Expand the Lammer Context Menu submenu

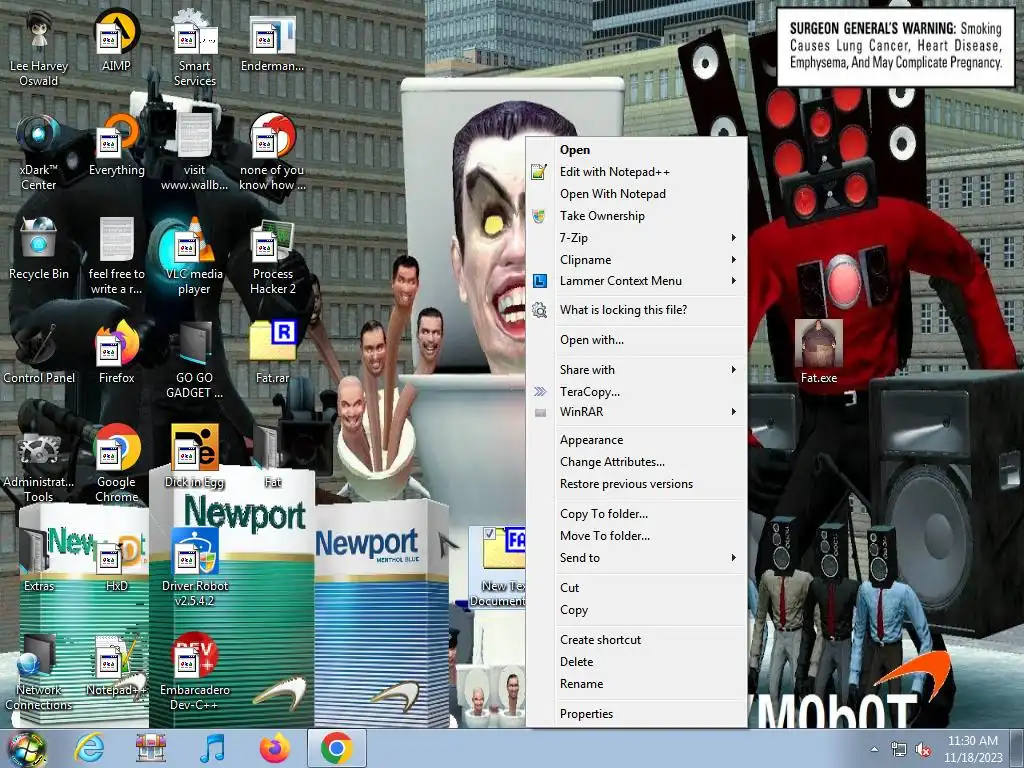click(636, 281)
